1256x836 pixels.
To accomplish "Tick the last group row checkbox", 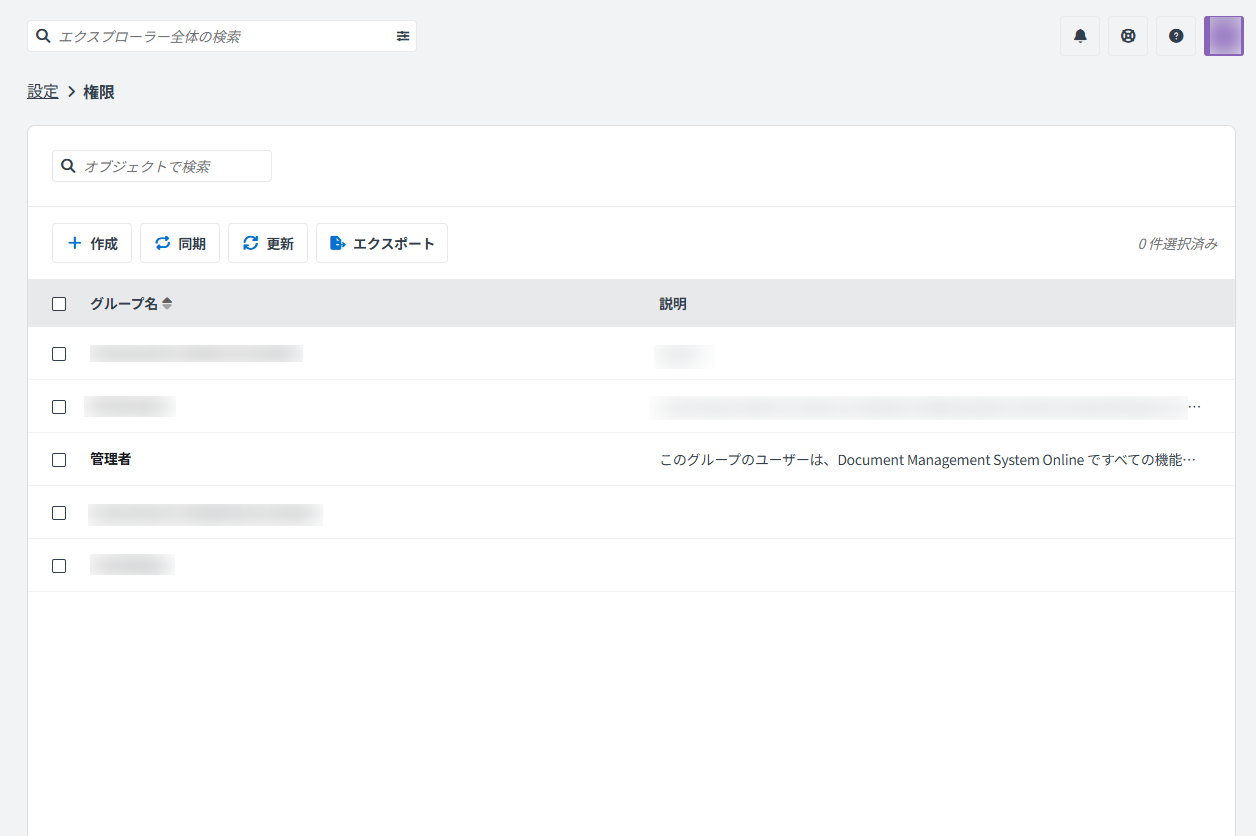I will (59, 566).
